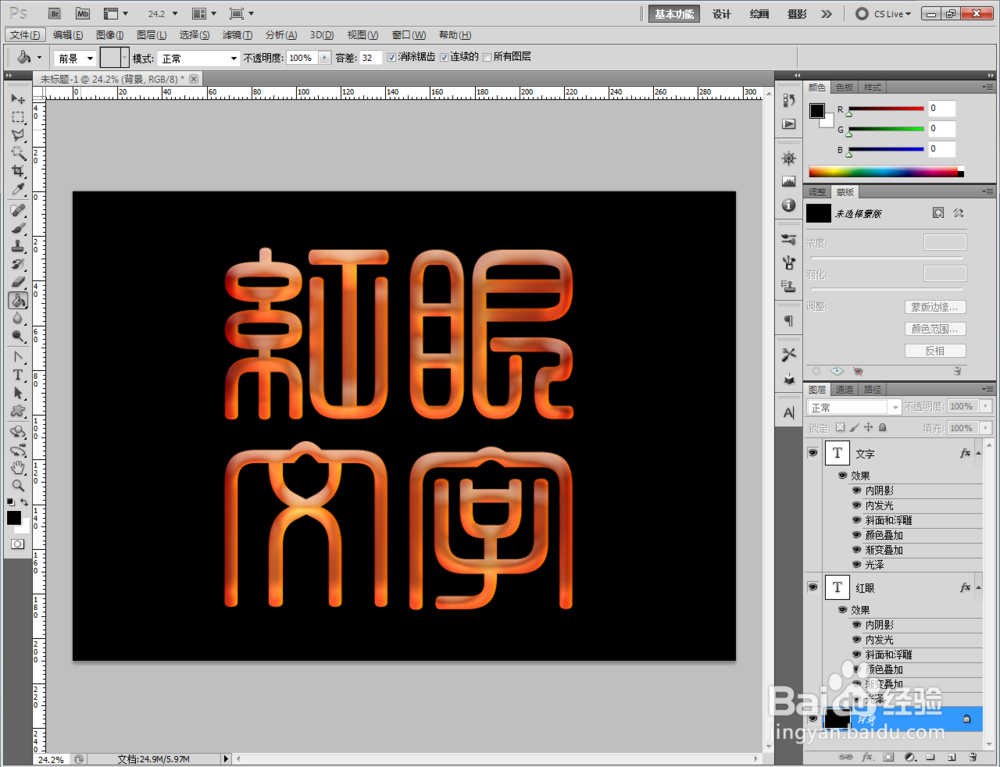This screenshot has height=767, width=1000.
Task: Select the Horizontal Type tool
Action: 18,375
